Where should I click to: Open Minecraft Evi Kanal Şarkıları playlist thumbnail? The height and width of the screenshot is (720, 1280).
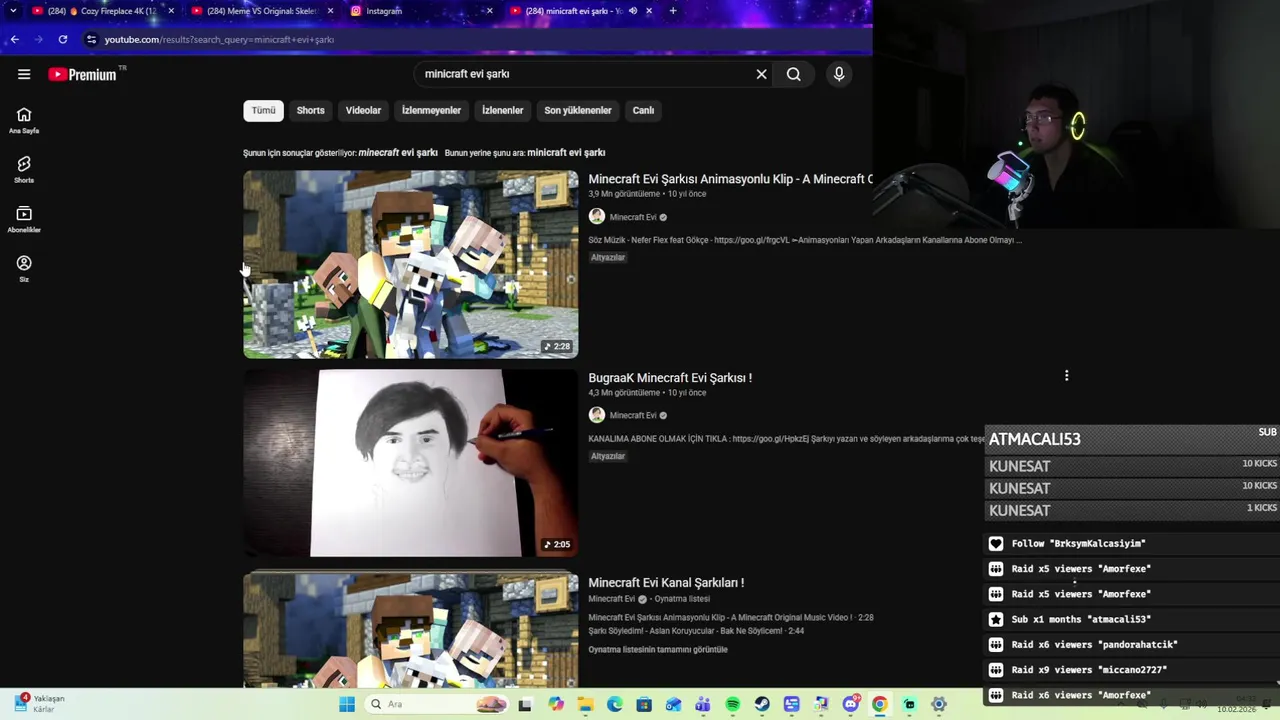point(410,630)
